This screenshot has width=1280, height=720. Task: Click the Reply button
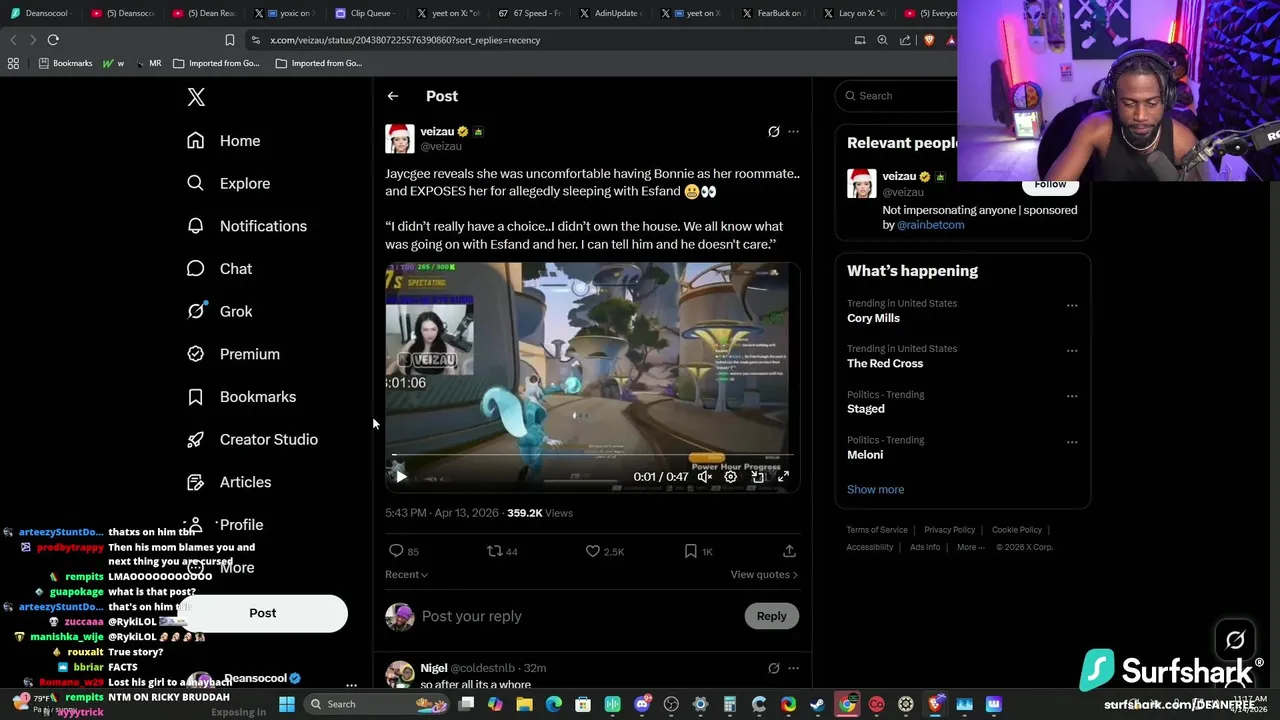(771, 616)
